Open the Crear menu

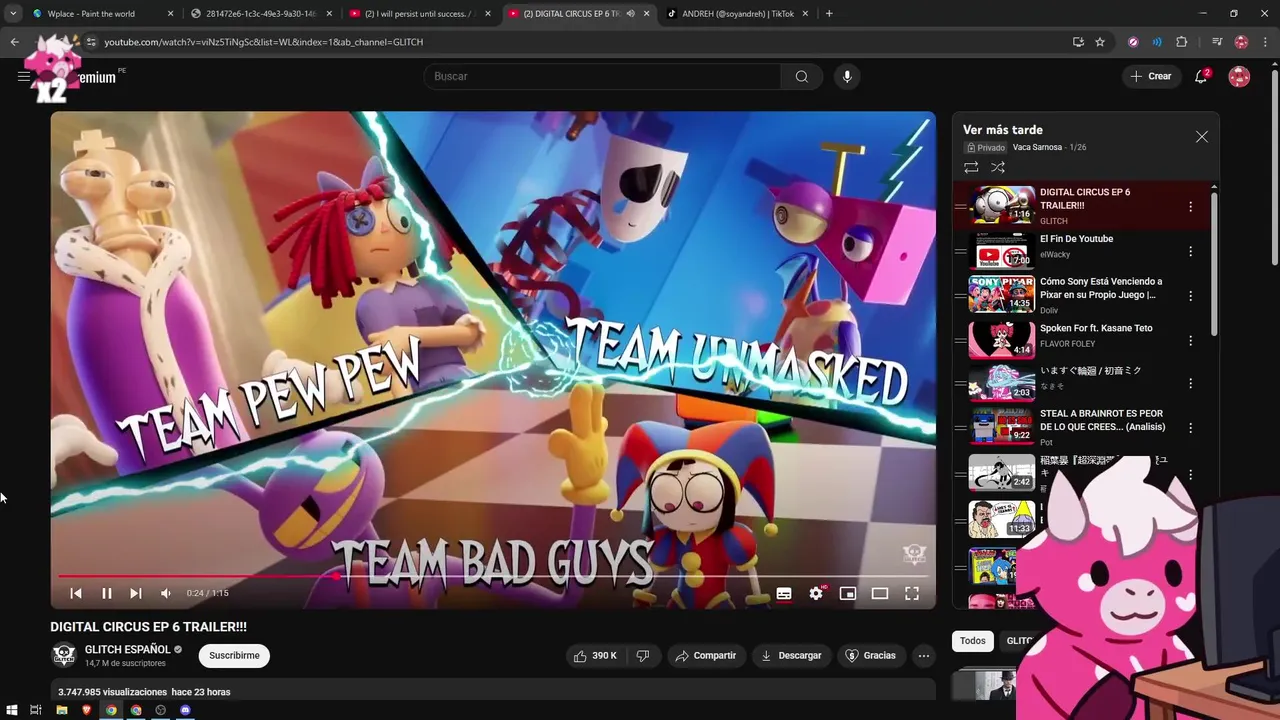pos(1151,77)
